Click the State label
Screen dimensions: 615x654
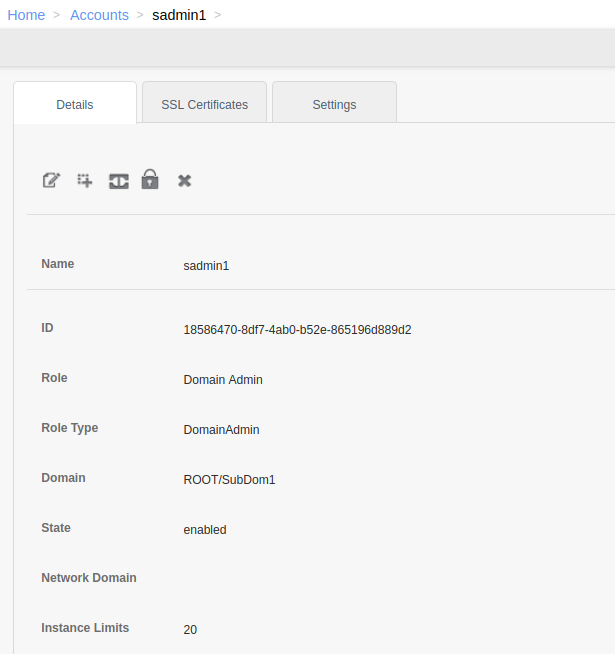(x=56, y=528)
